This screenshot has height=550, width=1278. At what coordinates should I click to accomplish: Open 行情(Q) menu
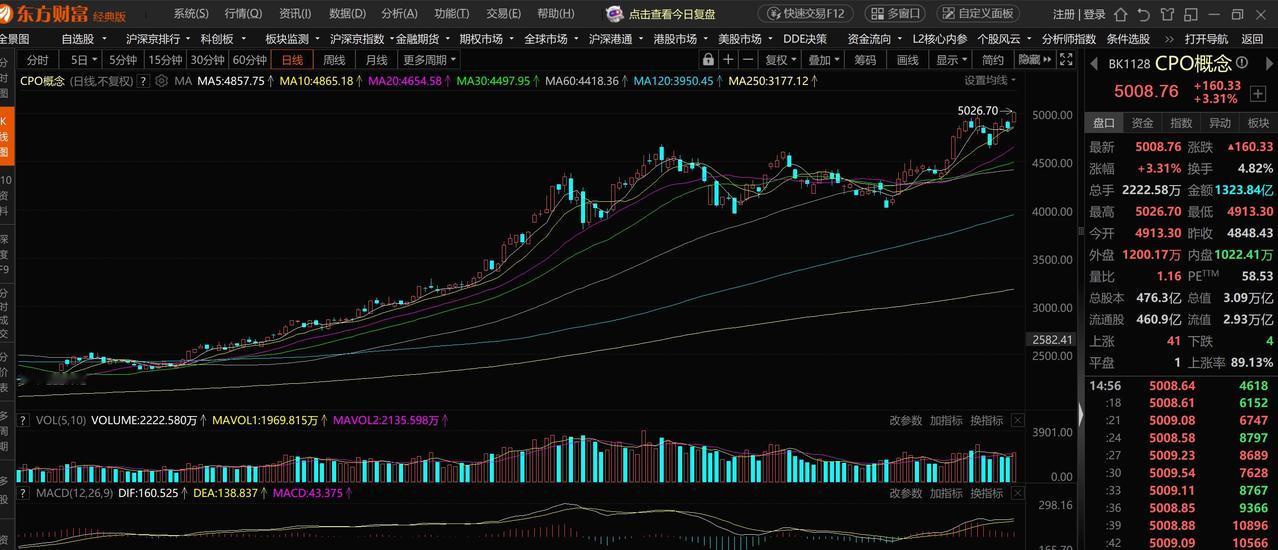click(x=243, y=14)
